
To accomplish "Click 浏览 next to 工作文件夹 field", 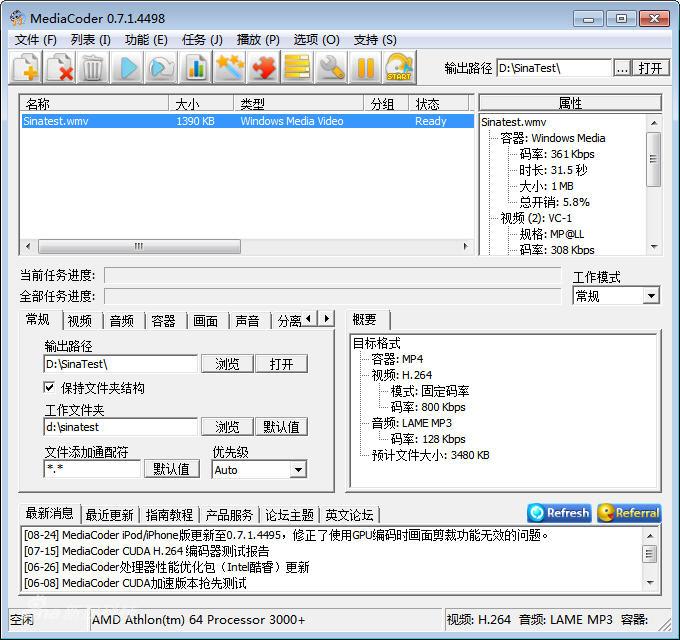I will [x=227, y=427].
